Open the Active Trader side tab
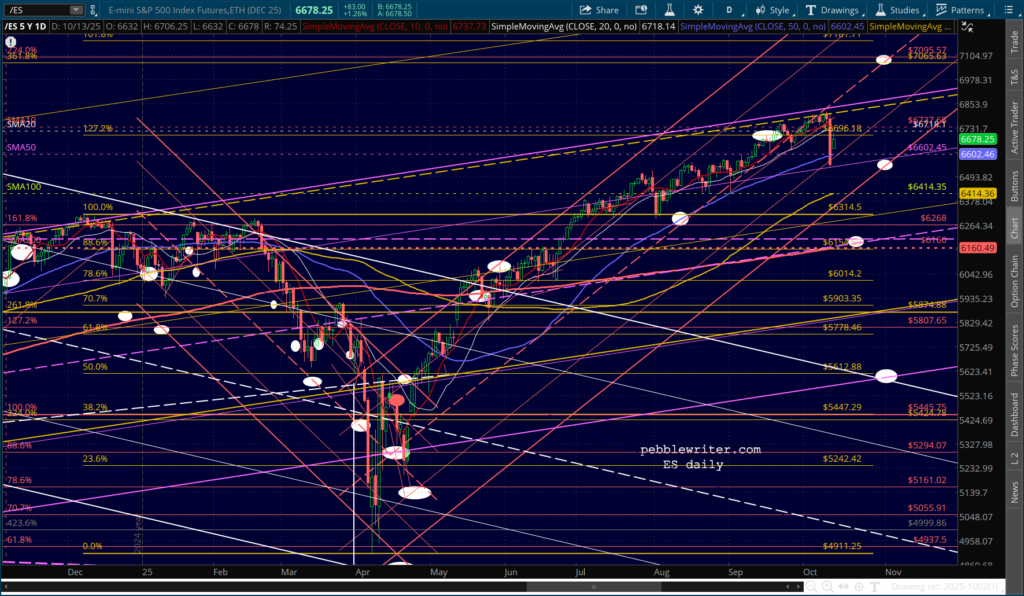 click(1014, 127)
